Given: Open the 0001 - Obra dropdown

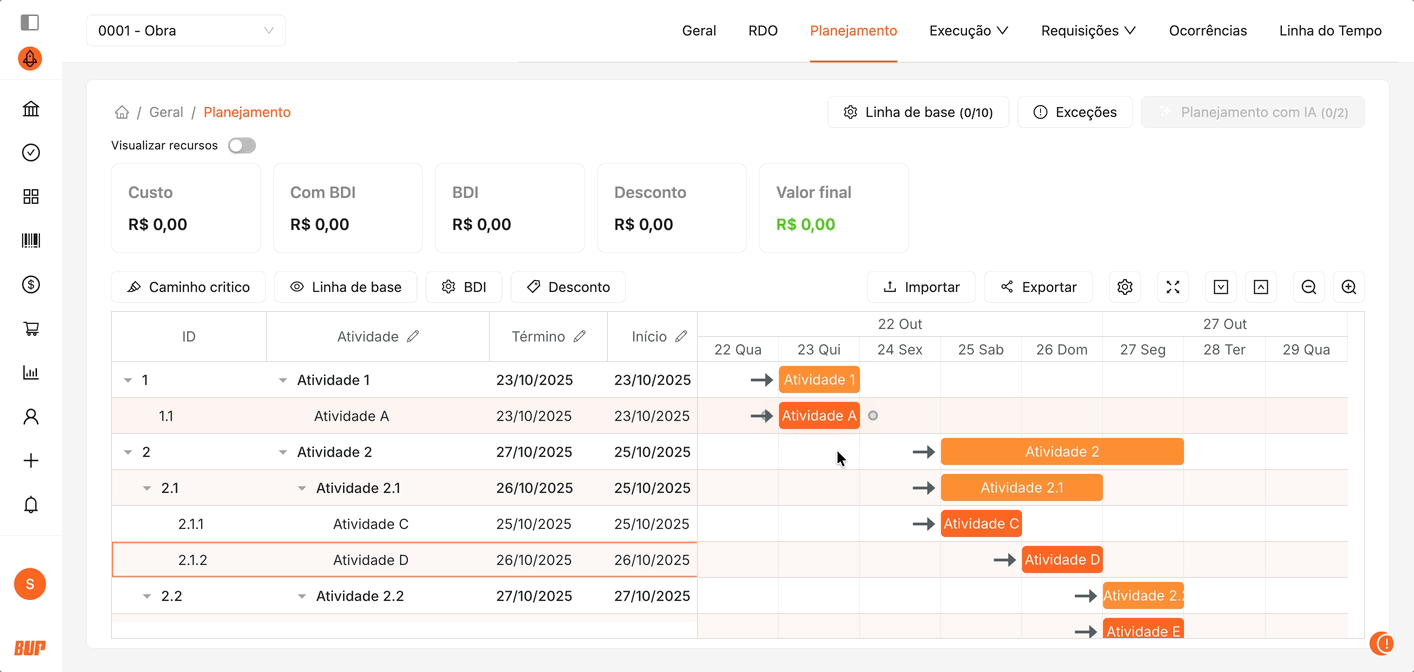Looking at the screenshot, I should pyautogui.click(x=186, y=31).
